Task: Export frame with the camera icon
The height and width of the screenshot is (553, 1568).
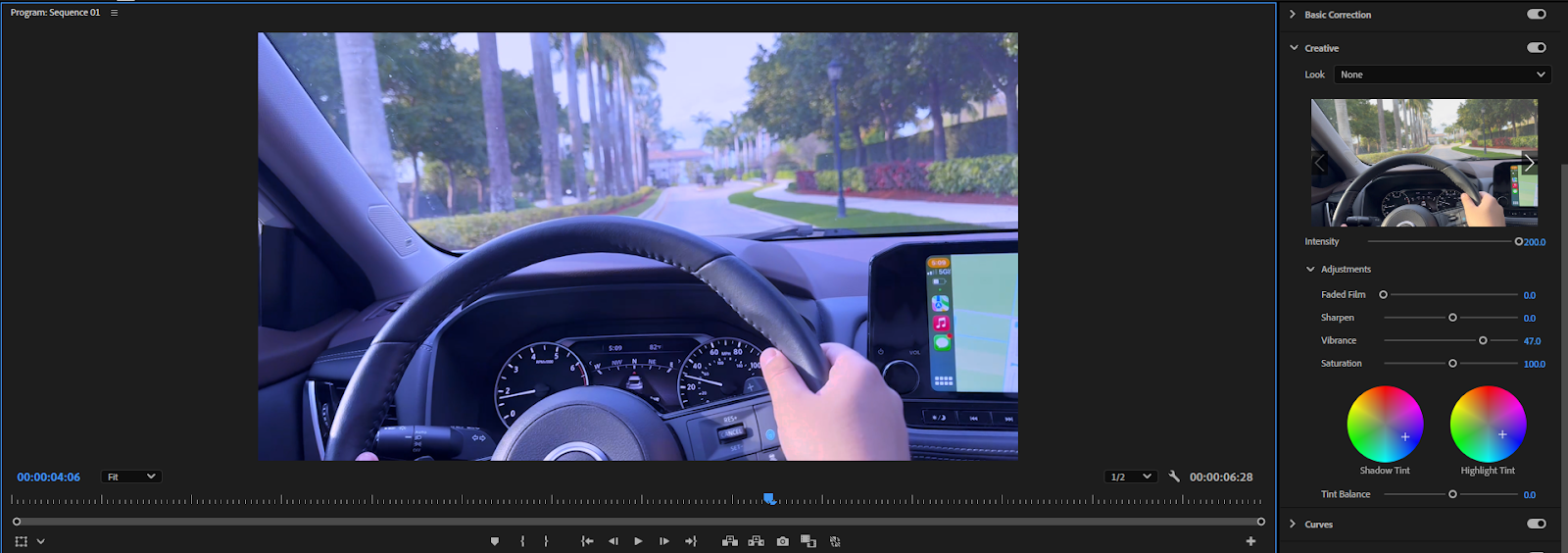Action: [782, 541]
